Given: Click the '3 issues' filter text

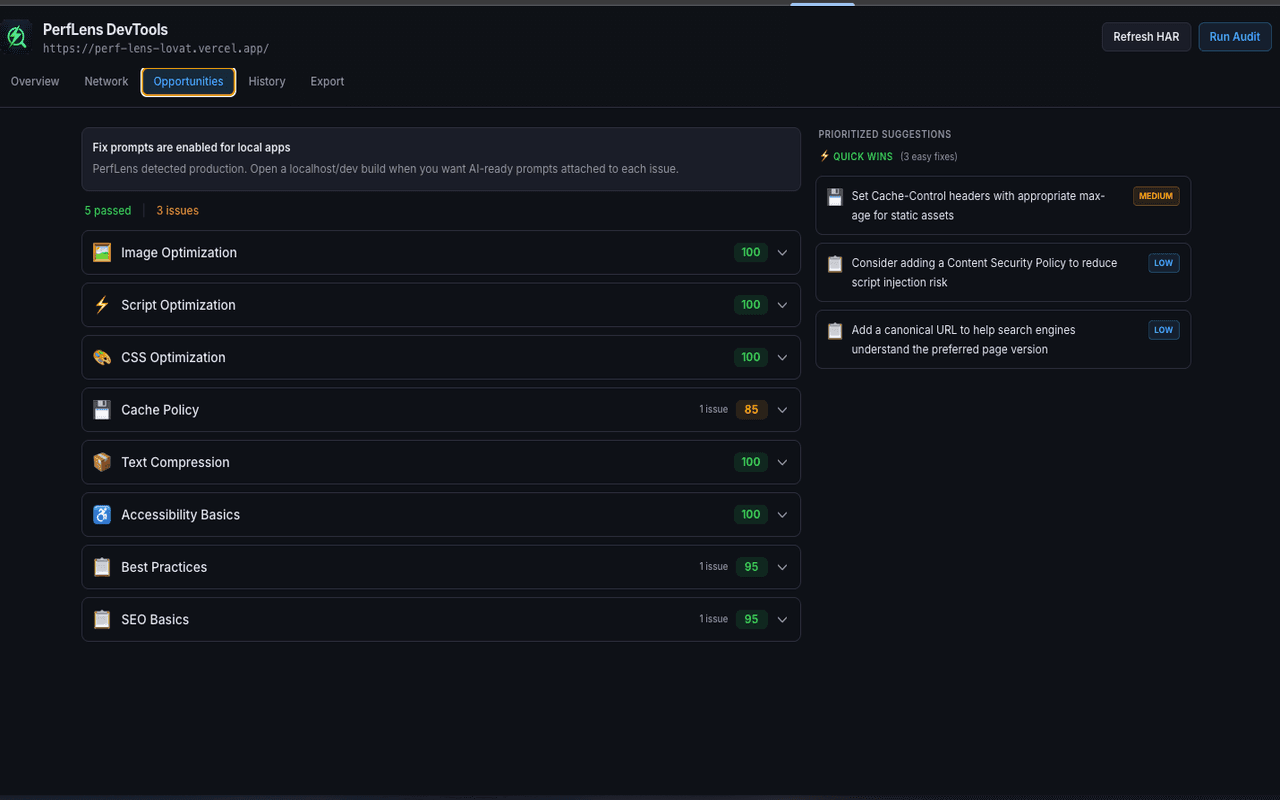Looking at the screenshot, I should click(177, 211).
